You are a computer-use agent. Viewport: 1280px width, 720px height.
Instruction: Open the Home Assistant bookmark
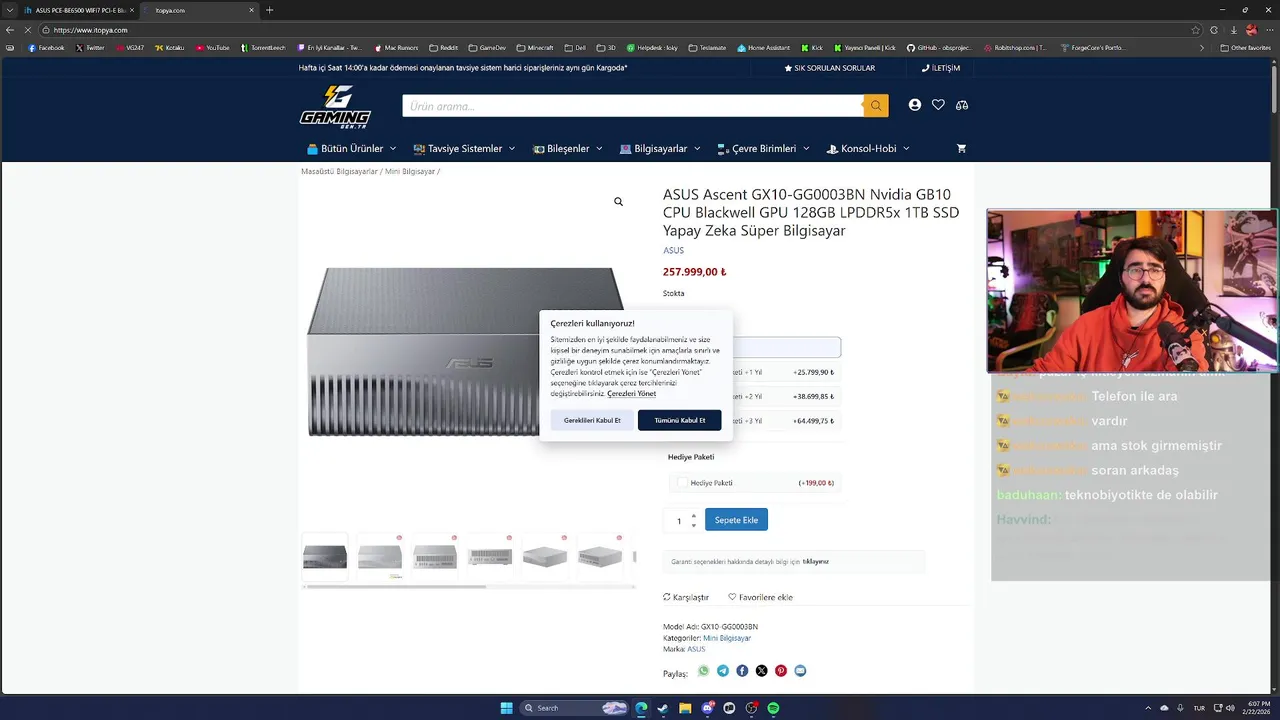763,48
